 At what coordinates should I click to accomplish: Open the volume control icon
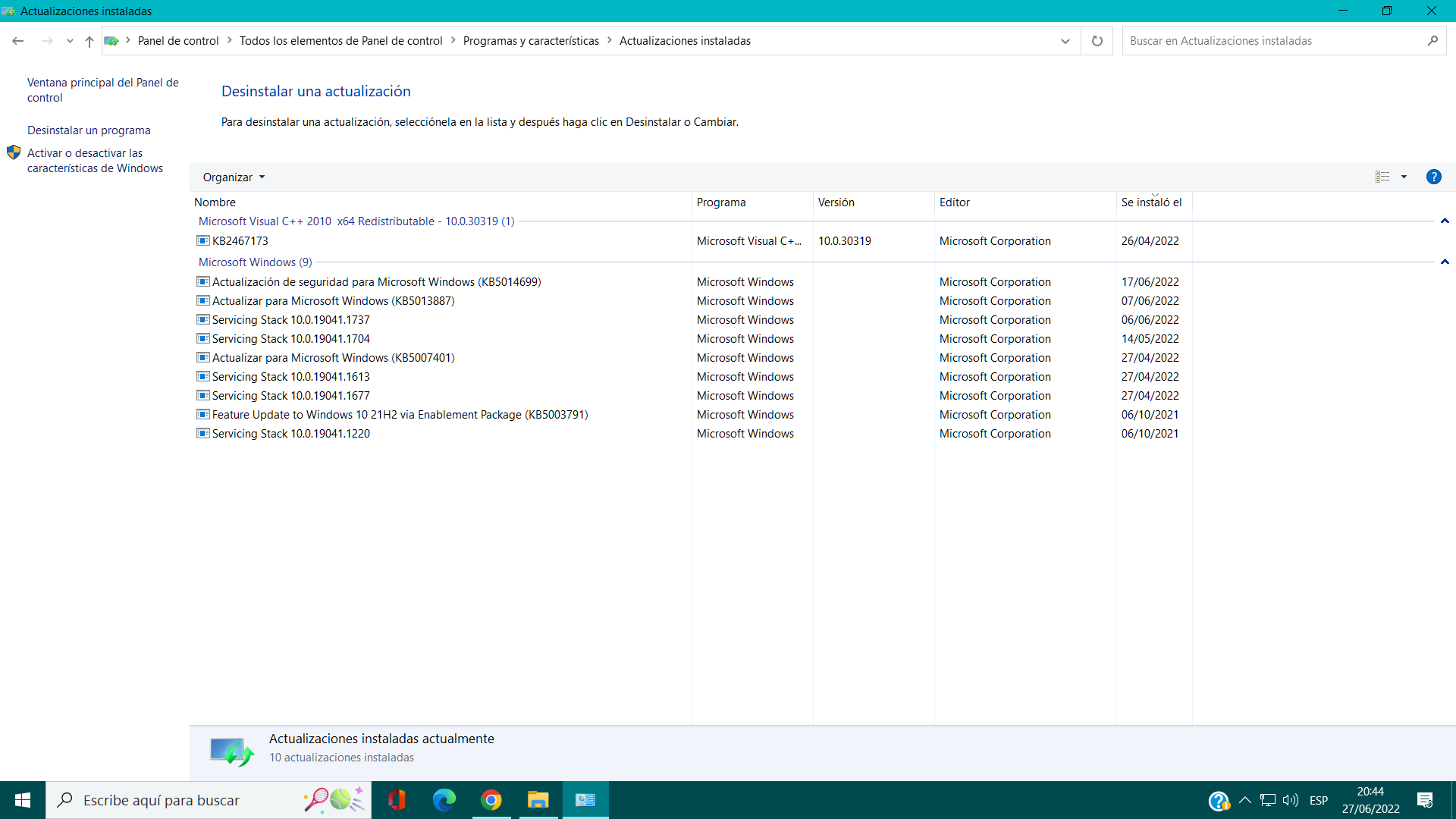[1290, 800]
